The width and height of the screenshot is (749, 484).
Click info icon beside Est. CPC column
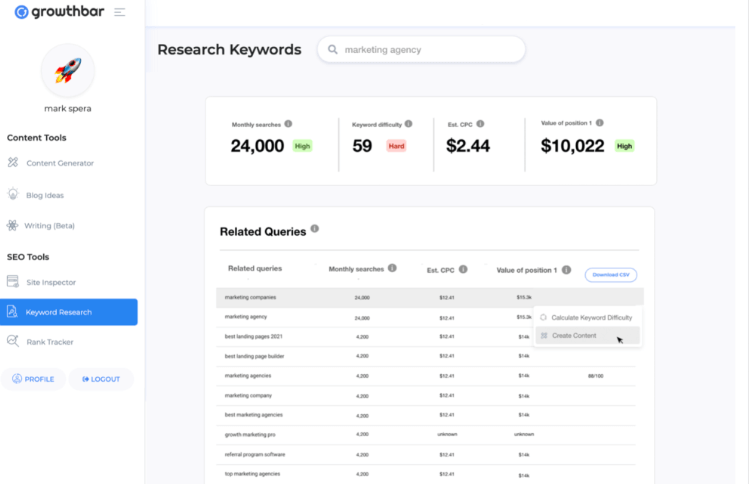click(x=463, y=269)
